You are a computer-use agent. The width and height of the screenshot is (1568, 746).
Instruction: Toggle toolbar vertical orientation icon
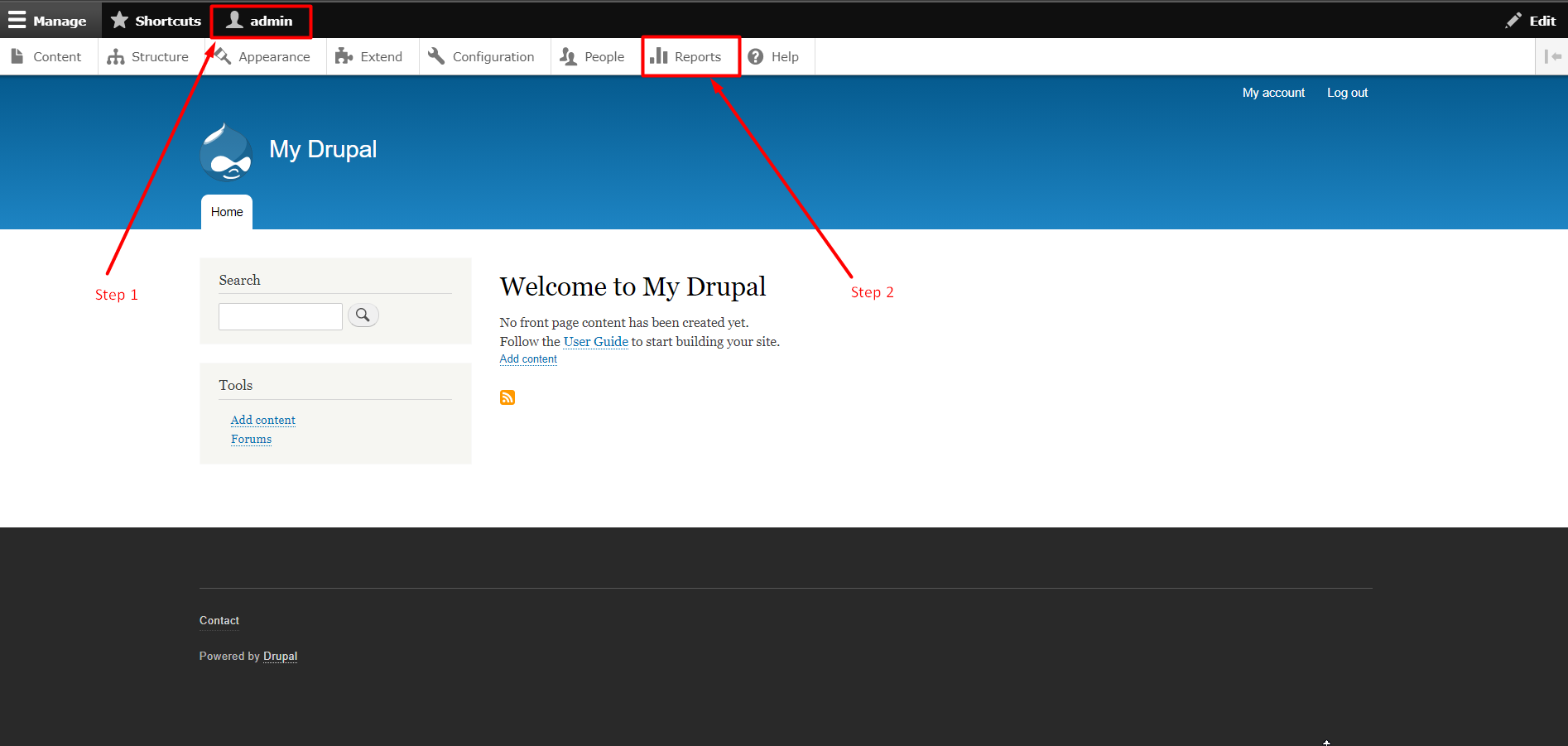[1552, 56]
